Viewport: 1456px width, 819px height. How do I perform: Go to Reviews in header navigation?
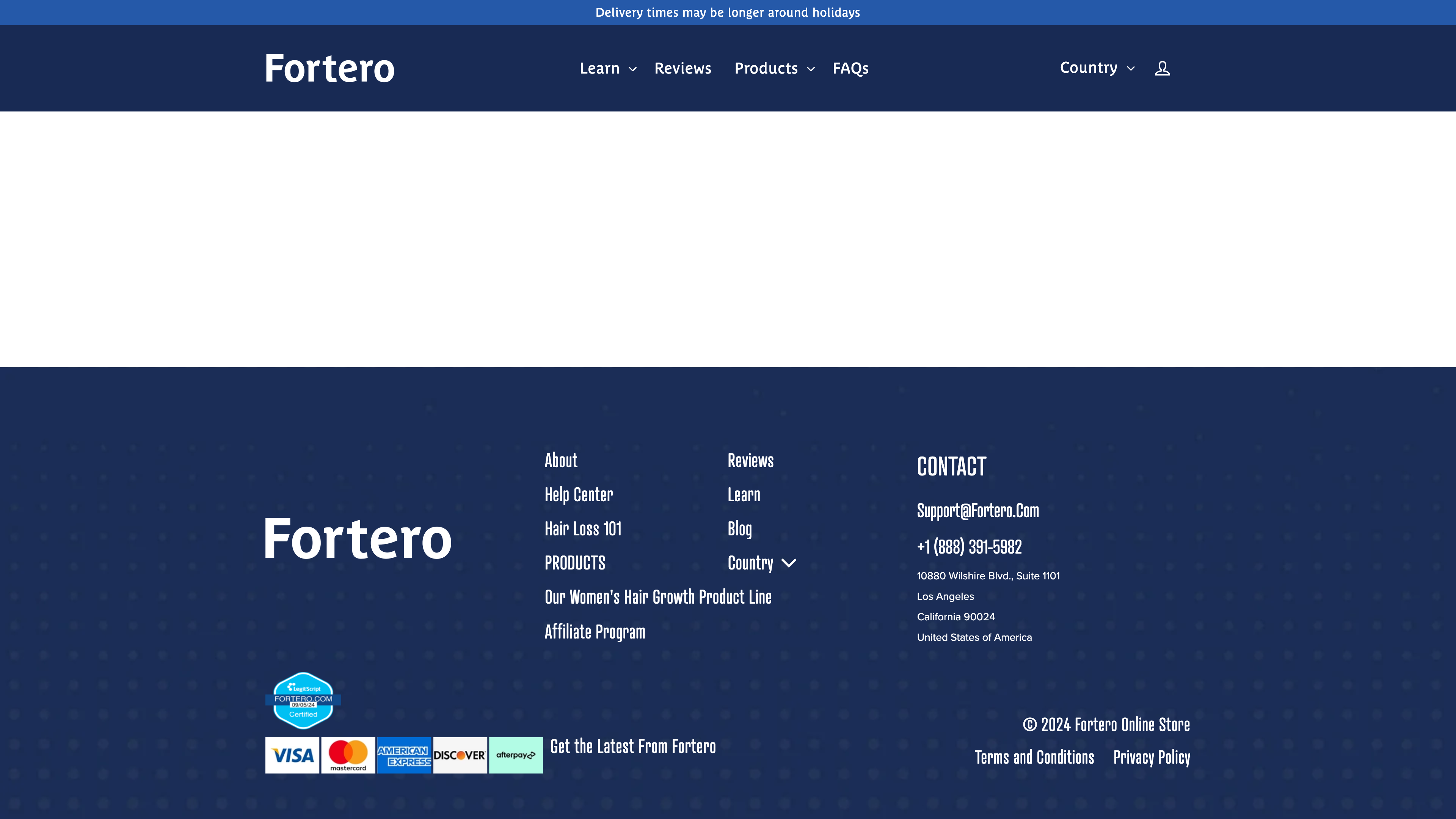[683, 68]
